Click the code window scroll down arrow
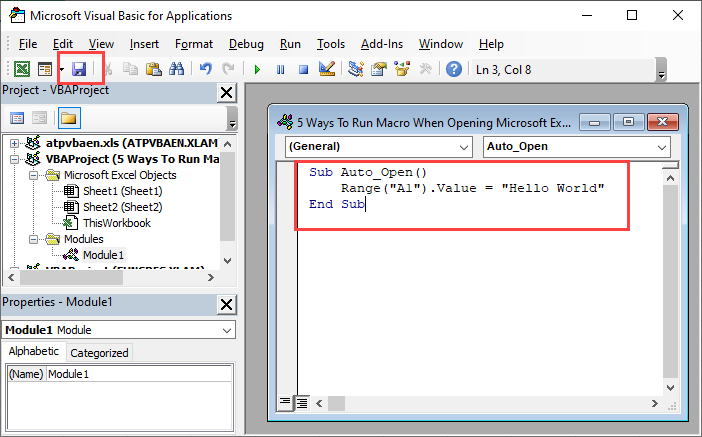 click(x=670, y=387)
